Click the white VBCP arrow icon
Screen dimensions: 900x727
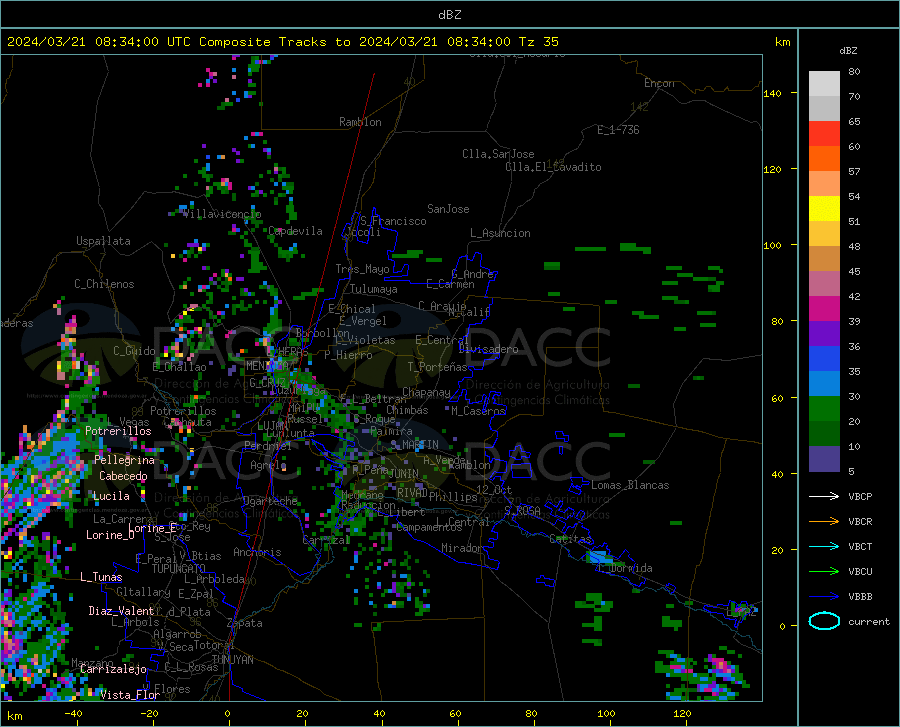824,496
